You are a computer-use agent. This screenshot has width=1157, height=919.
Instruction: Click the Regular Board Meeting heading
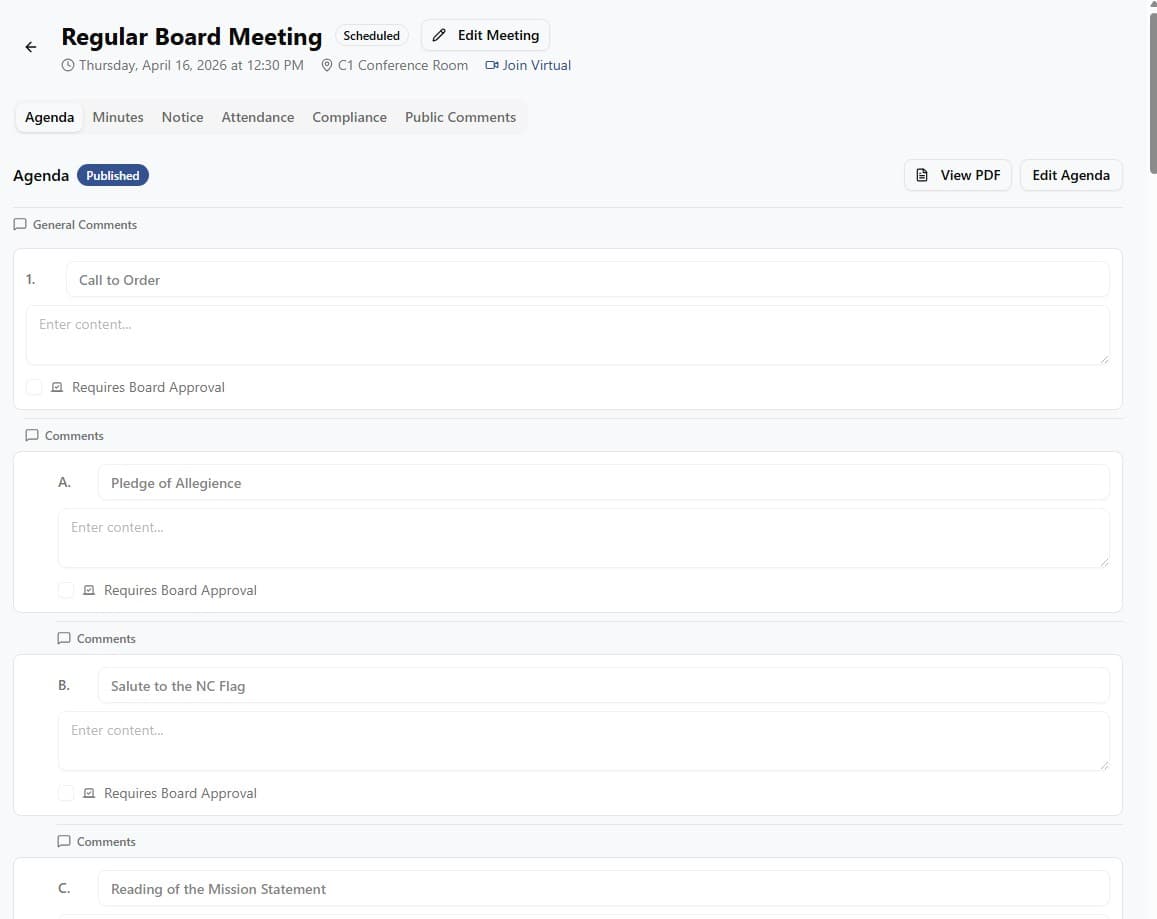coord(192,37)
